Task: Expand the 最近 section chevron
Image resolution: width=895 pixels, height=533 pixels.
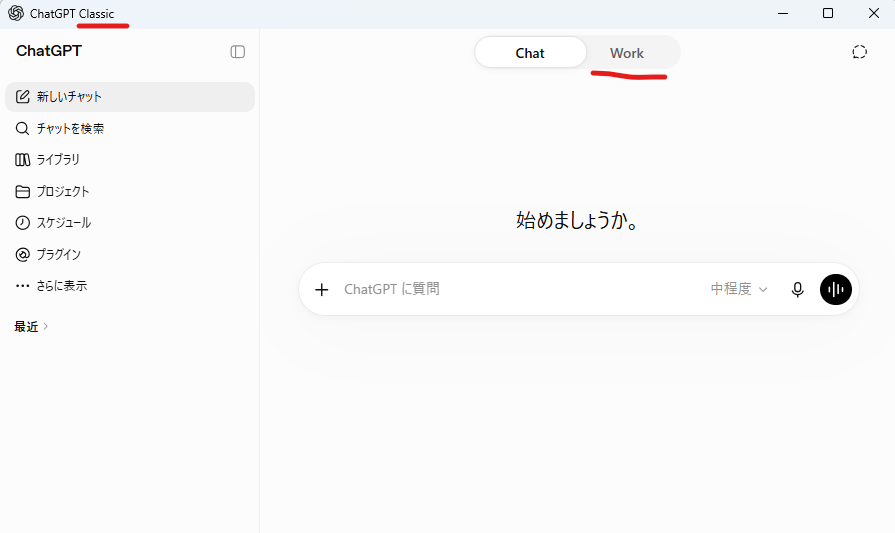Action: 46,326
